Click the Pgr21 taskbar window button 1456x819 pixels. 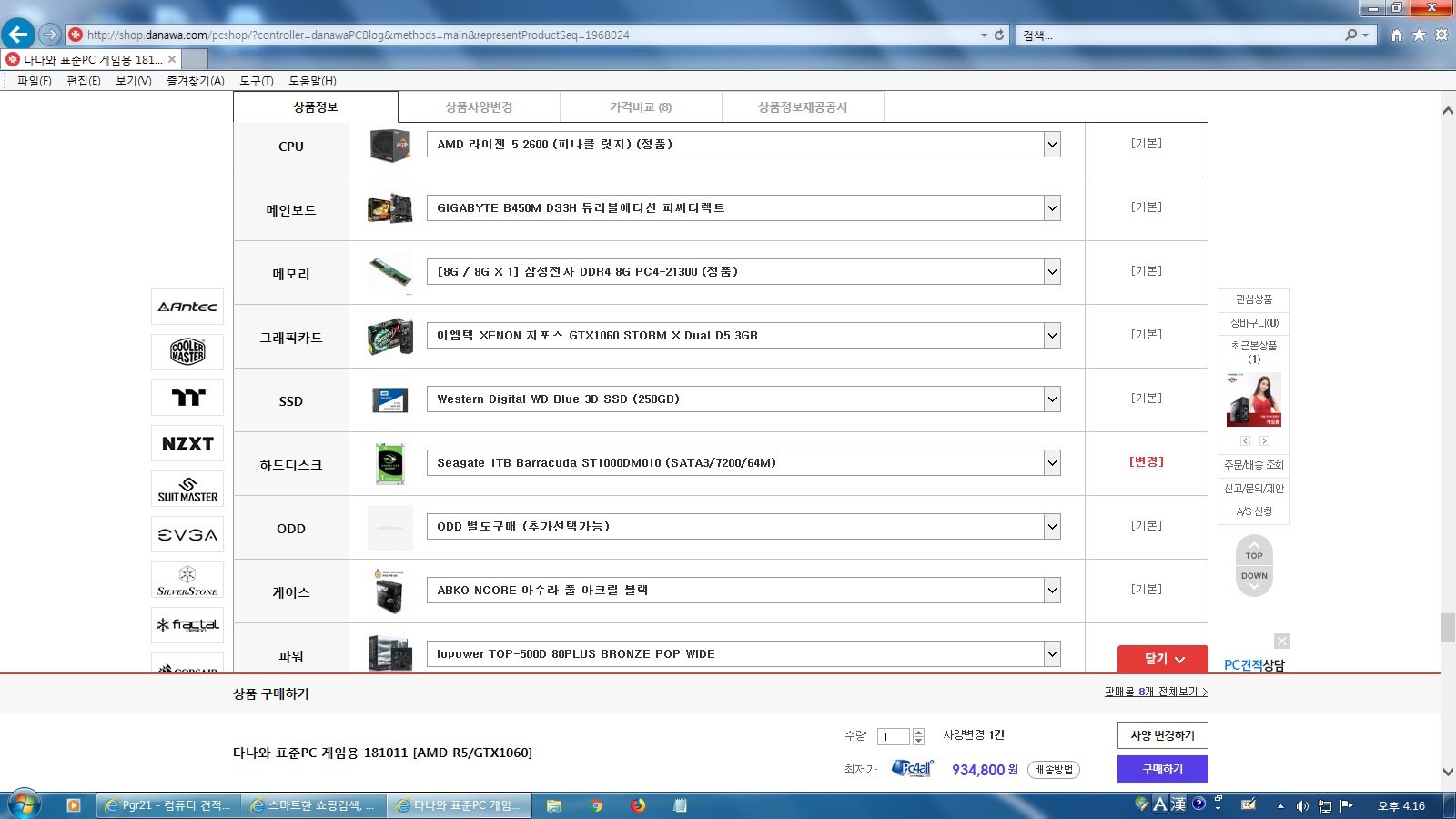(x=168, y=805)
